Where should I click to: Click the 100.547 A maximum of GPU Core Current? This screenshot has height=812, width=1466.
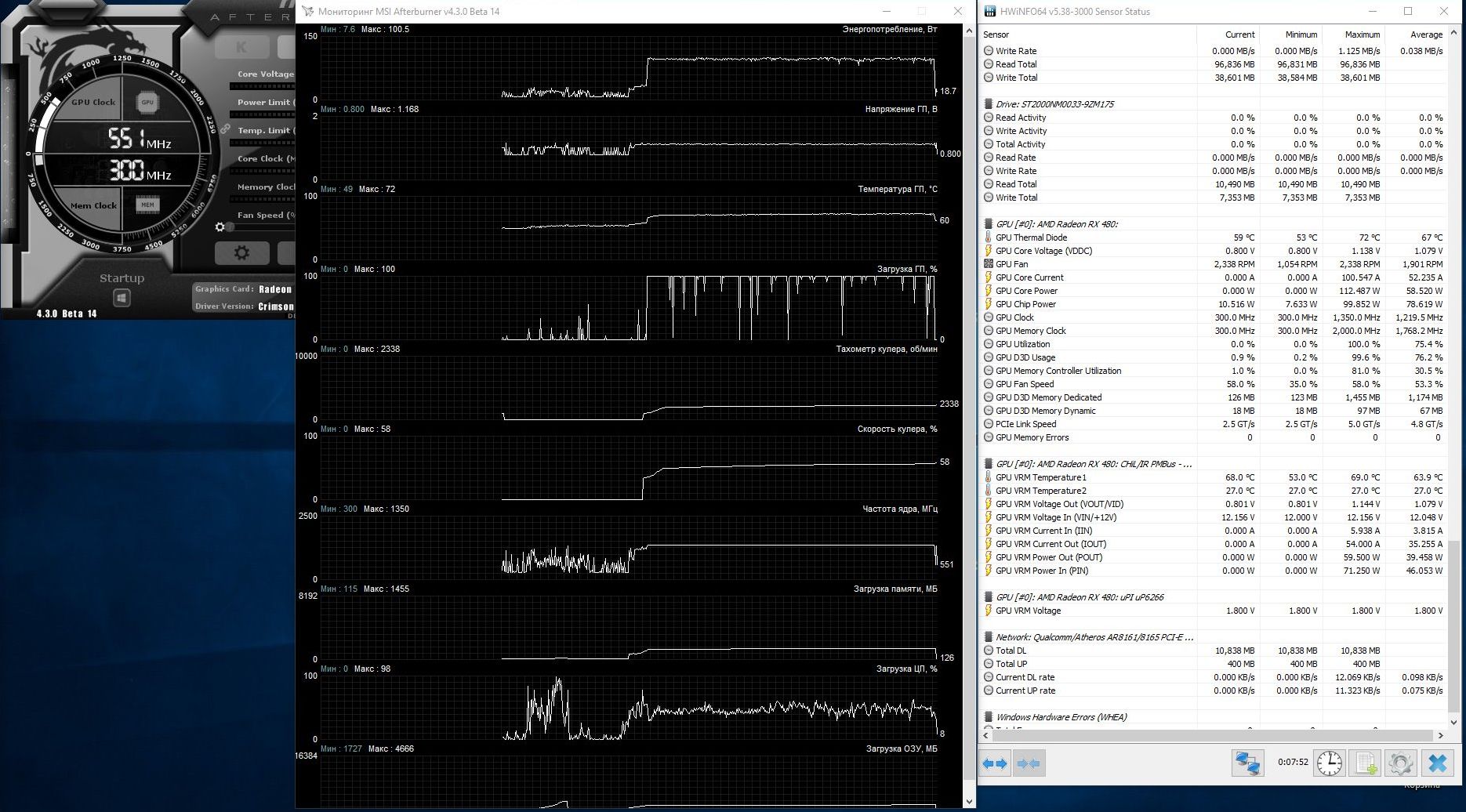pos(1360,277)
